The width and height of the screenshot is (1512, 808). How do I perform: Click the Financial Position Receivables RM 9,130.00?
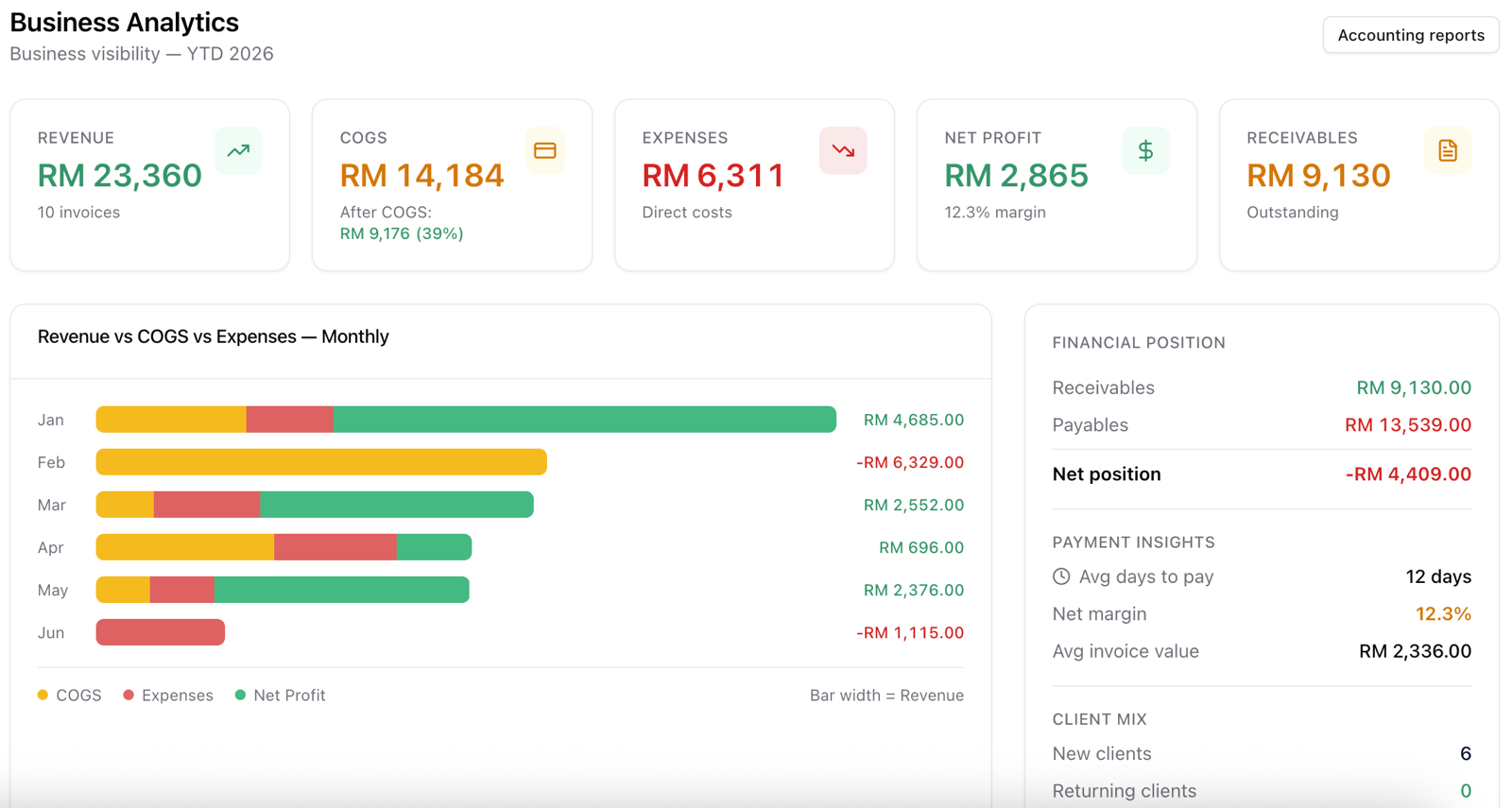coord(1414,387)
